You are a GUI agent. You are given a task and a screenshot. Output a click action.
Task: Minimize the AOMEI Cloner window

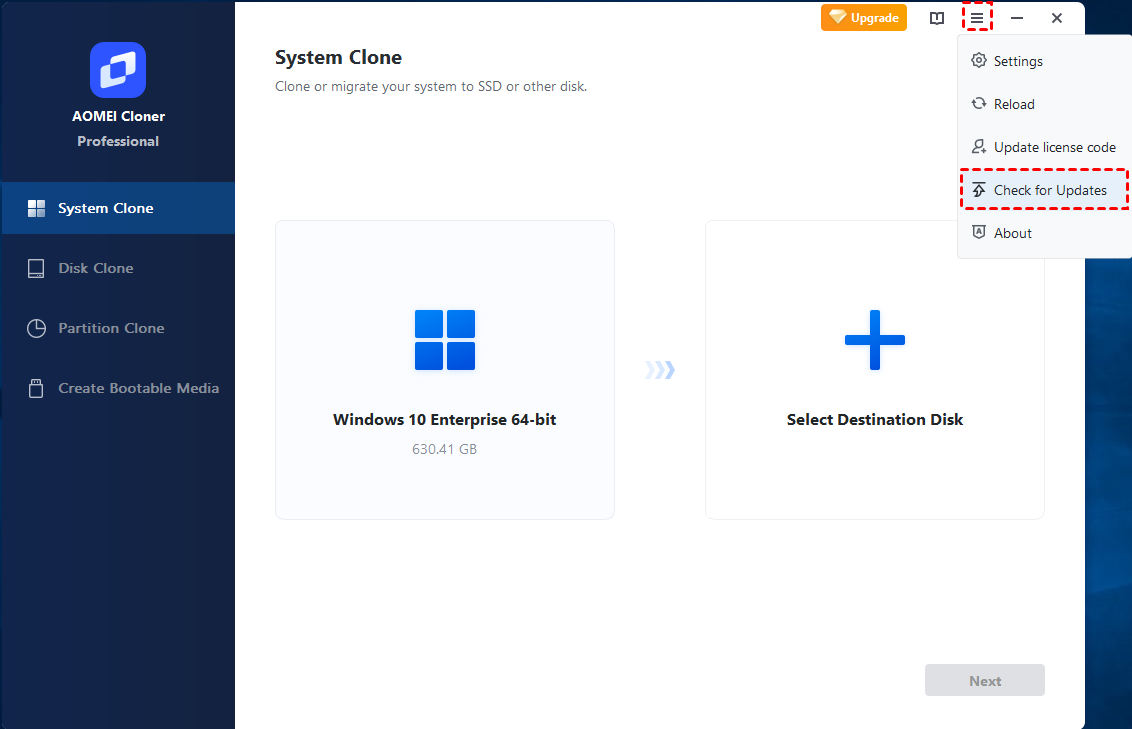click(x=1016, y=18)
